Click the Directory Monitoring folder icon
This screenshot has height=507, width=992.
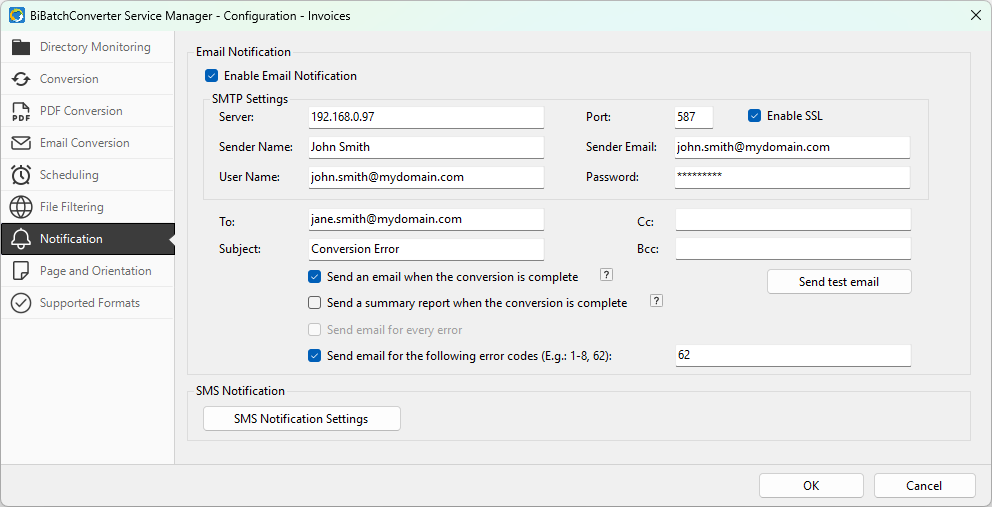click(21, 47)
